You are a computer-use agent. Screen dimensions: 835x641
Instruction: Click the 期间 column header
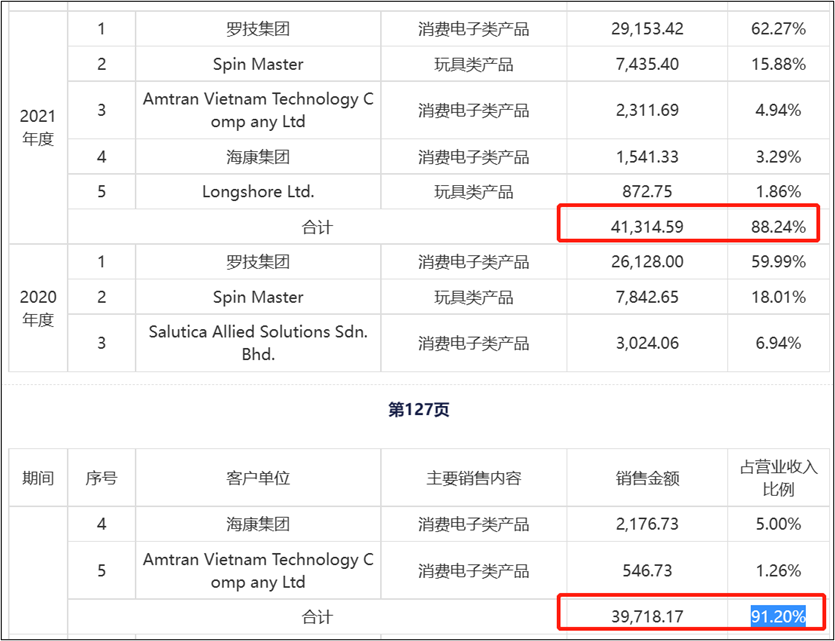tap(38, 478)
